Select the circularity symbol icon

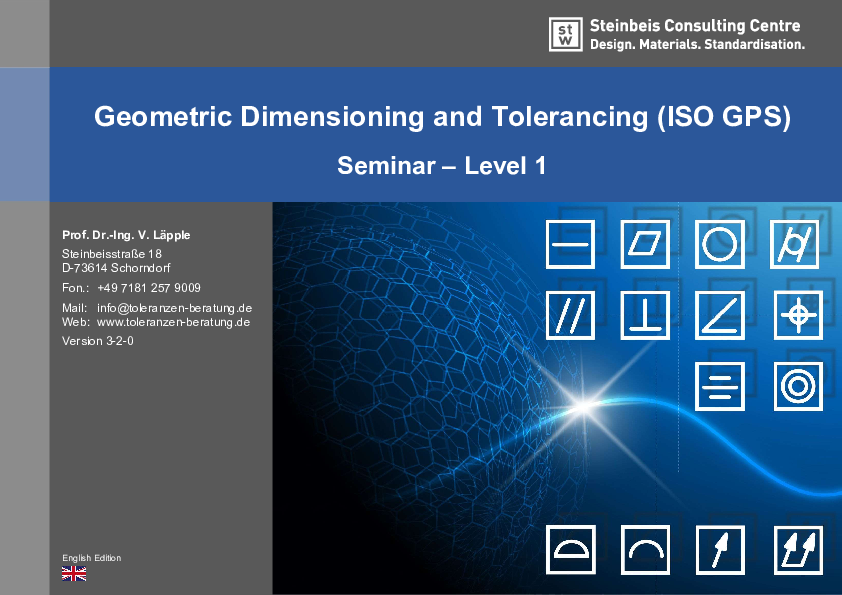(x=720, y=244)
